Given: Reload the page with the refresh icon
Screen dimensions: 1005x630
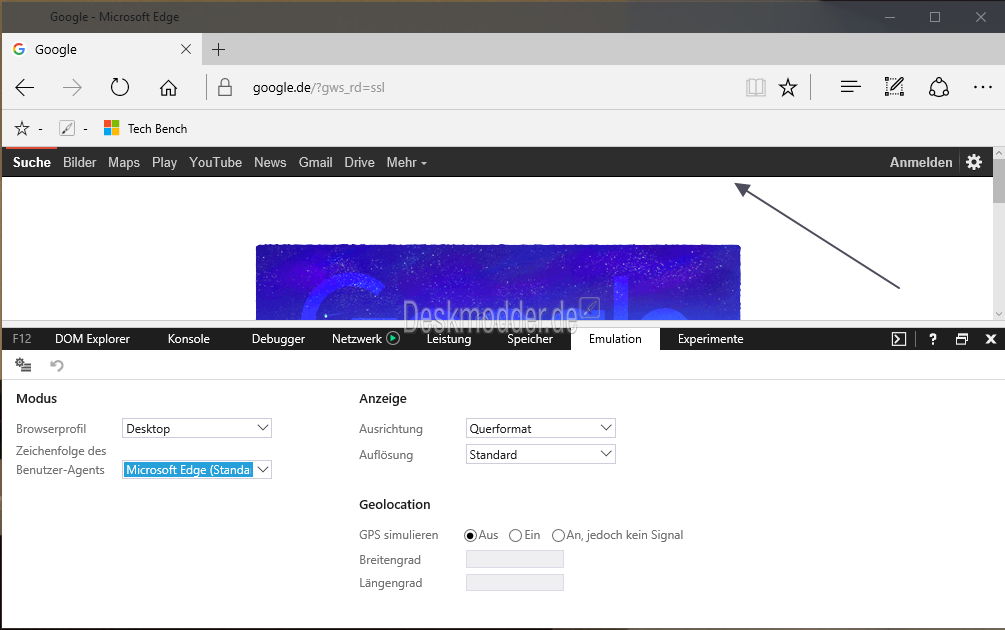Looking at the screenshot, I should (120, 87).
